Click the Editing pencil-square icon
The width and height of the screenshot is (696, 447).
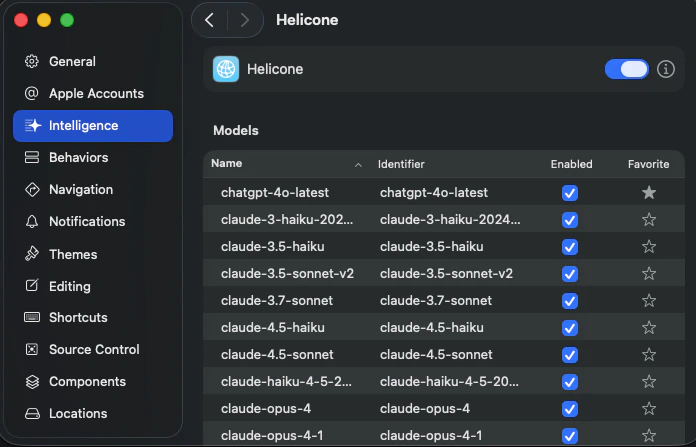tap(32, 285)
